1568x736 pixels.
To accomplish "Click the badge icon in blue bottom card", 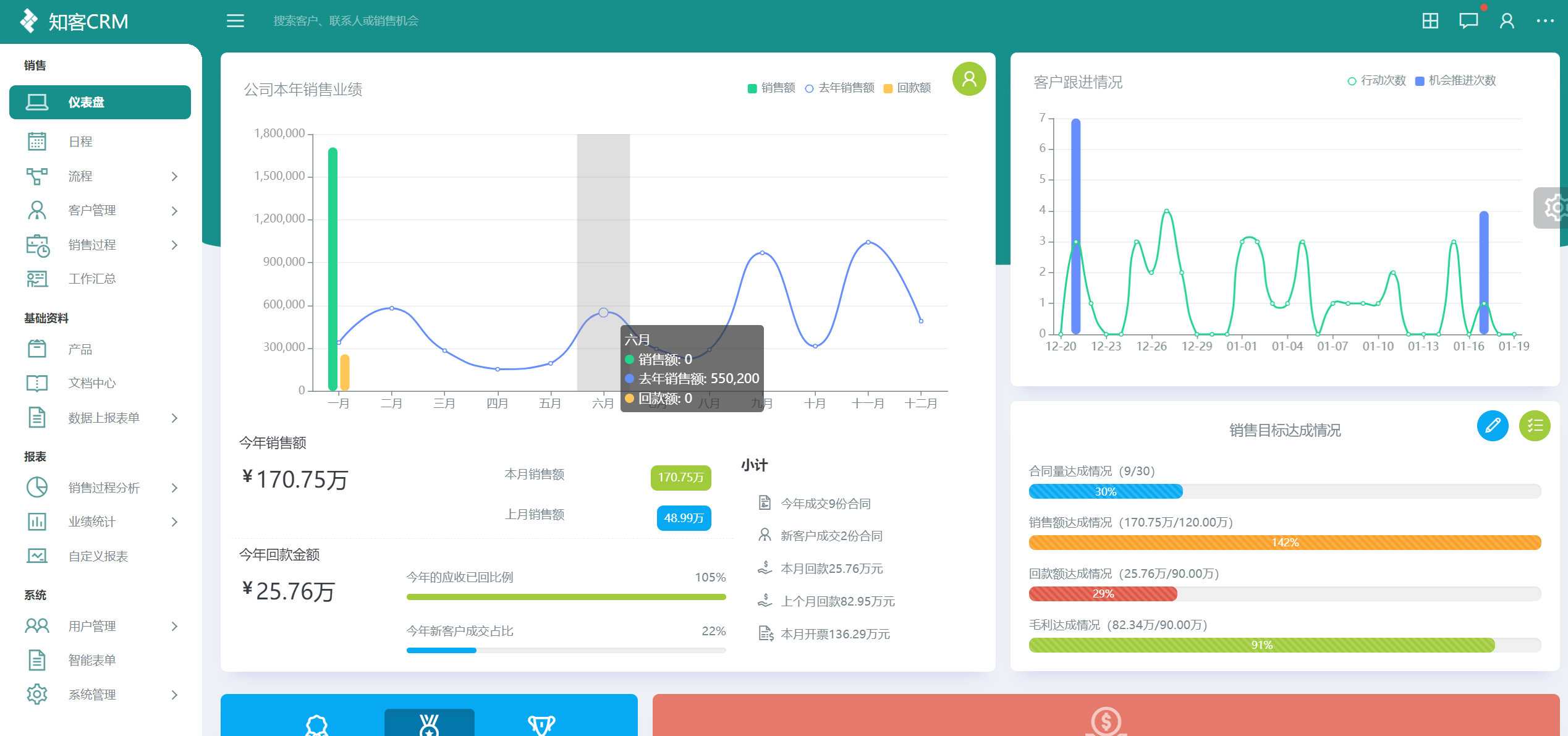I will pyautogui.click(x=317, y=724).
